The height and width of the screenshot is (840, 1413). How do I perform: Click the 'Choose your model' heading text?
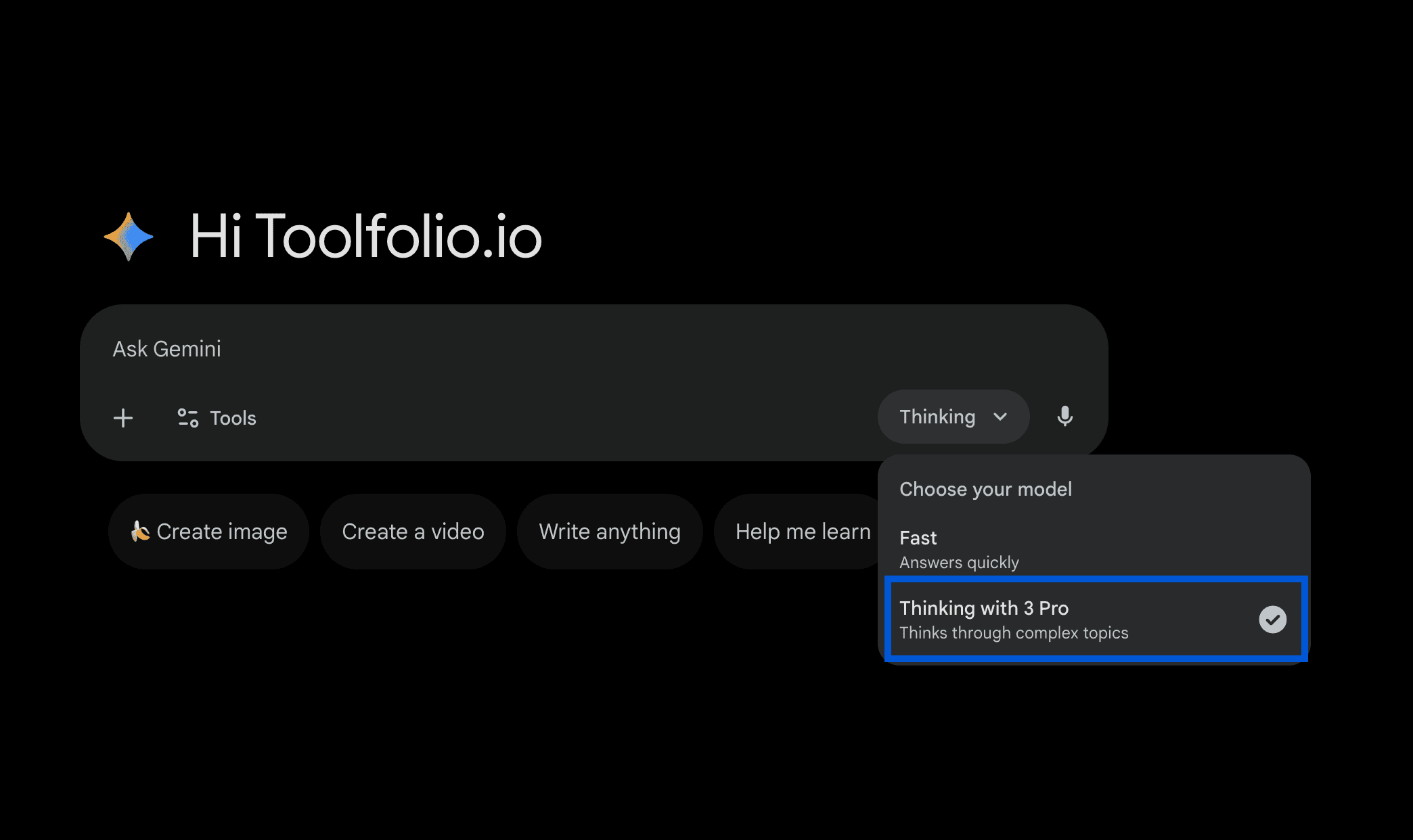(985, 489)
